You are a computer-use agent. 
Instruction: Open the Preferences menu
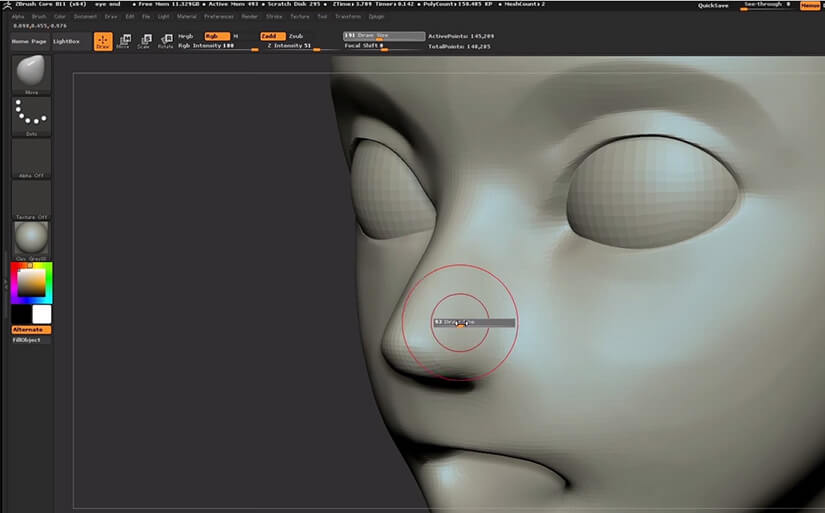pyautogui.click(x=219, y=17)
